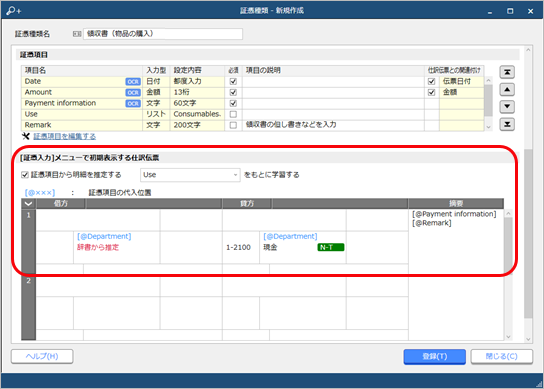
Task: Toggle journal link checkbox for 金額
Action: tap(431, 92)
